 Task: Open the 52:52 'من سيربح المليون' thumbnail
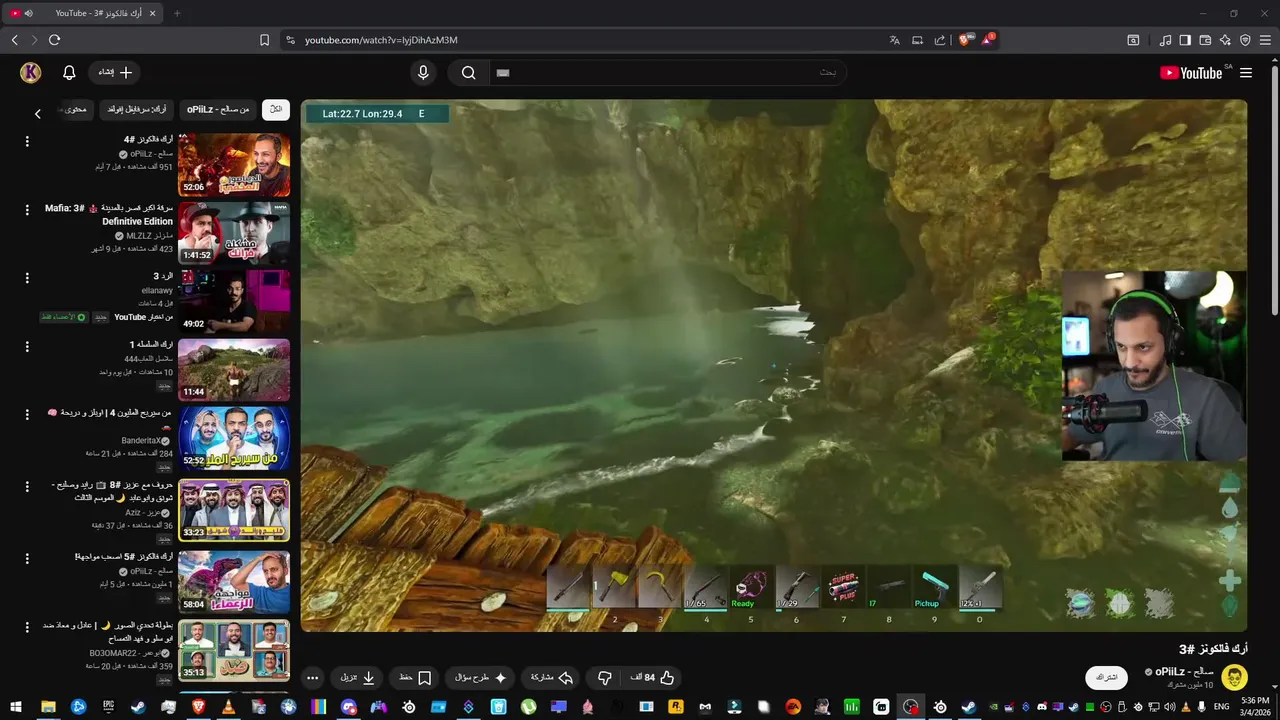coord(234,438)
